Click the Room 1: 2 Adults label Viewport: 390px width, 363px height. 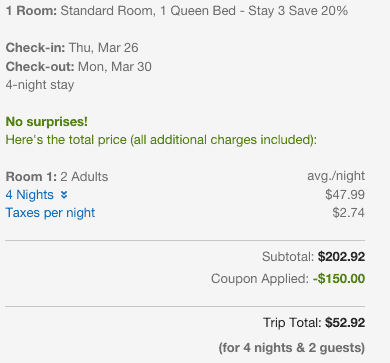click(57, 176)
